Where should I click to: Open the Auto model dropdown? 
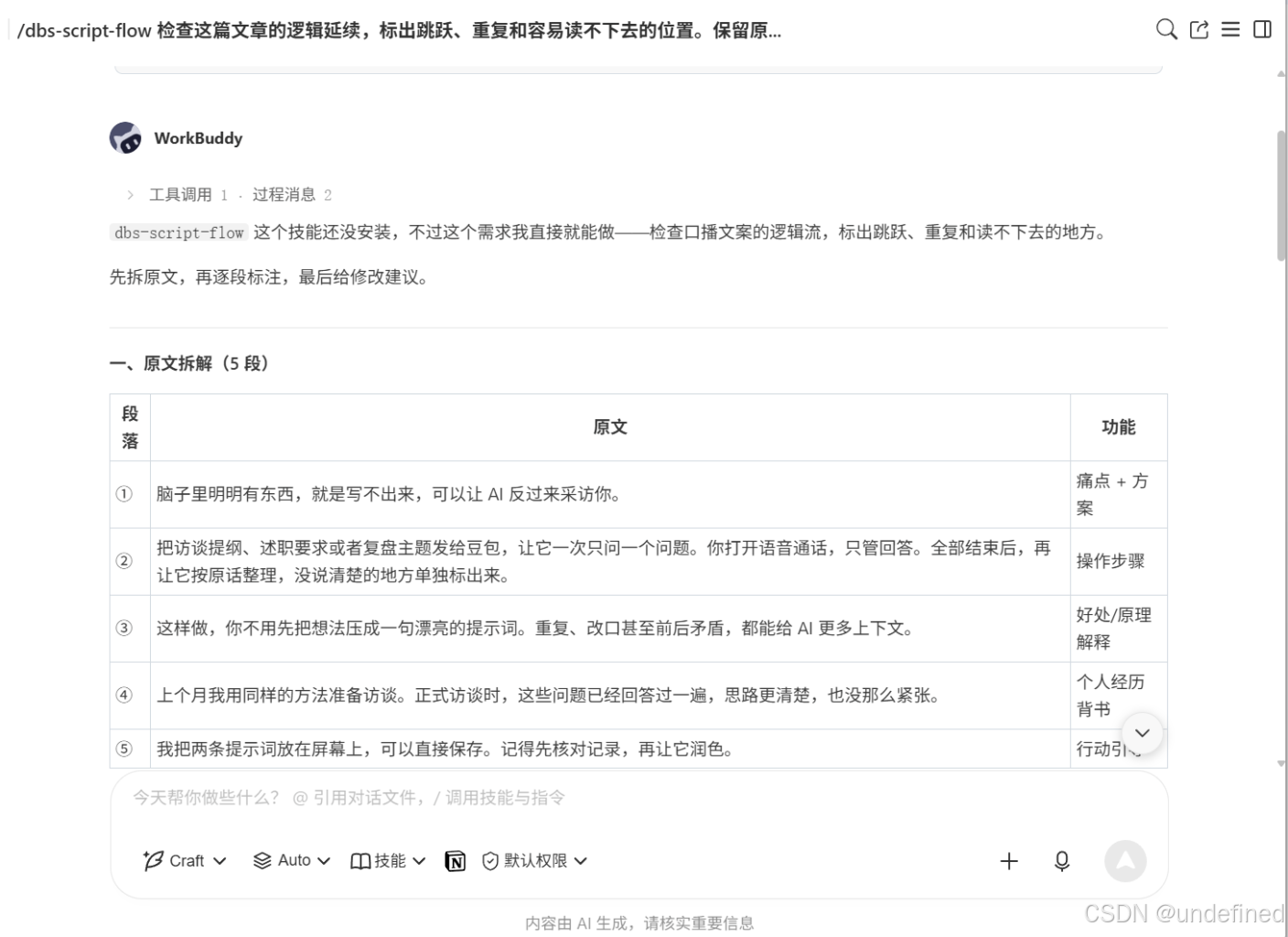coord(291,860)
